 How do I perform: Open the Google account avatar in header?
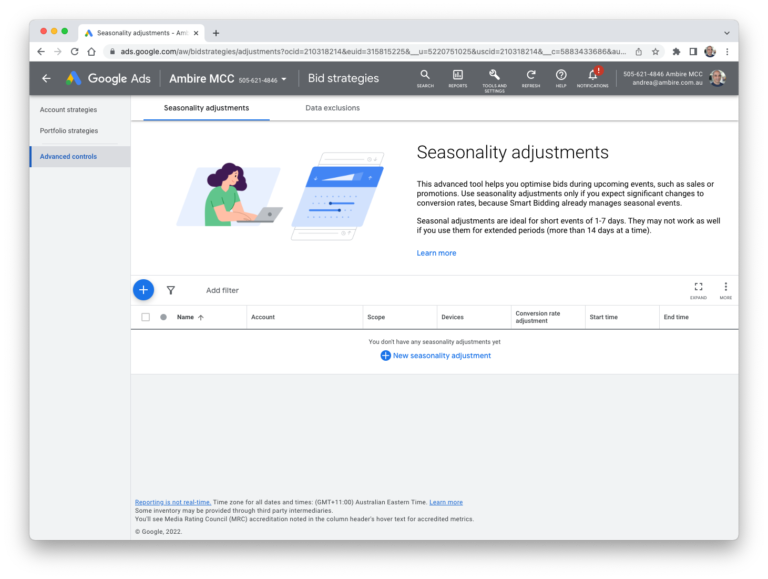[718, 78]
